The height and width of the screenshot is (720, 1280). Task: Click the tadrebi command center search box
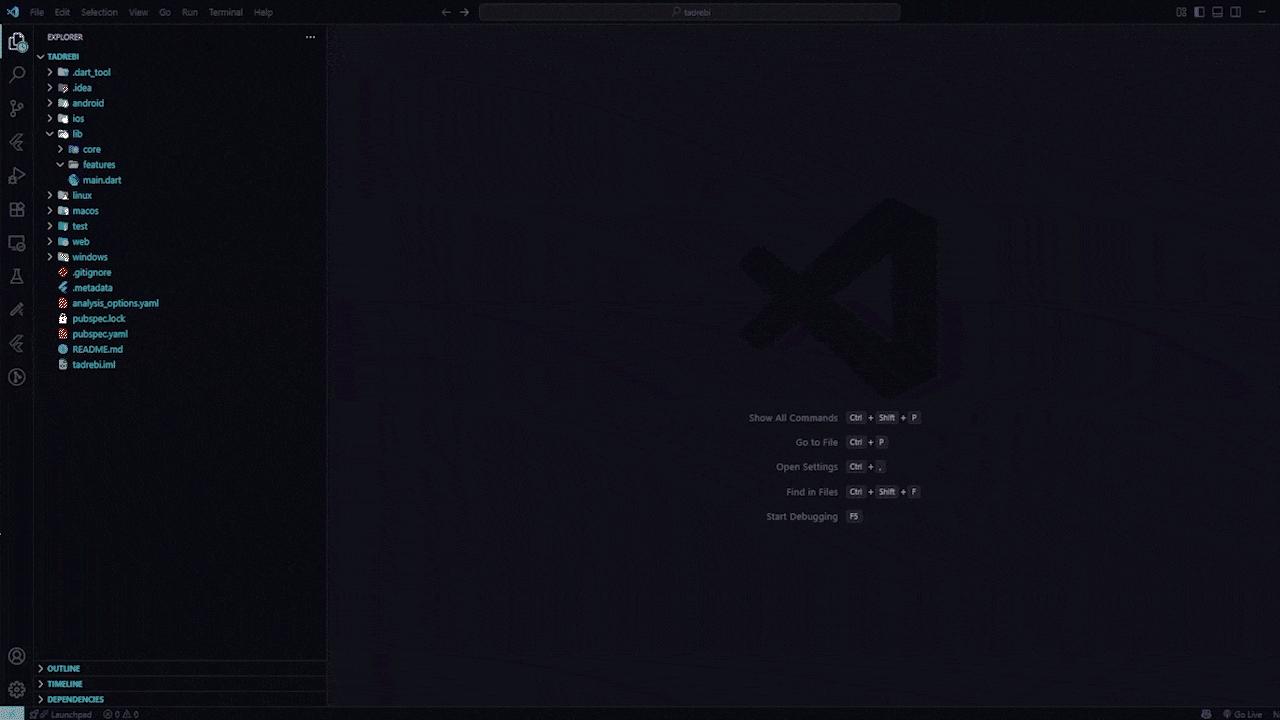690,12
